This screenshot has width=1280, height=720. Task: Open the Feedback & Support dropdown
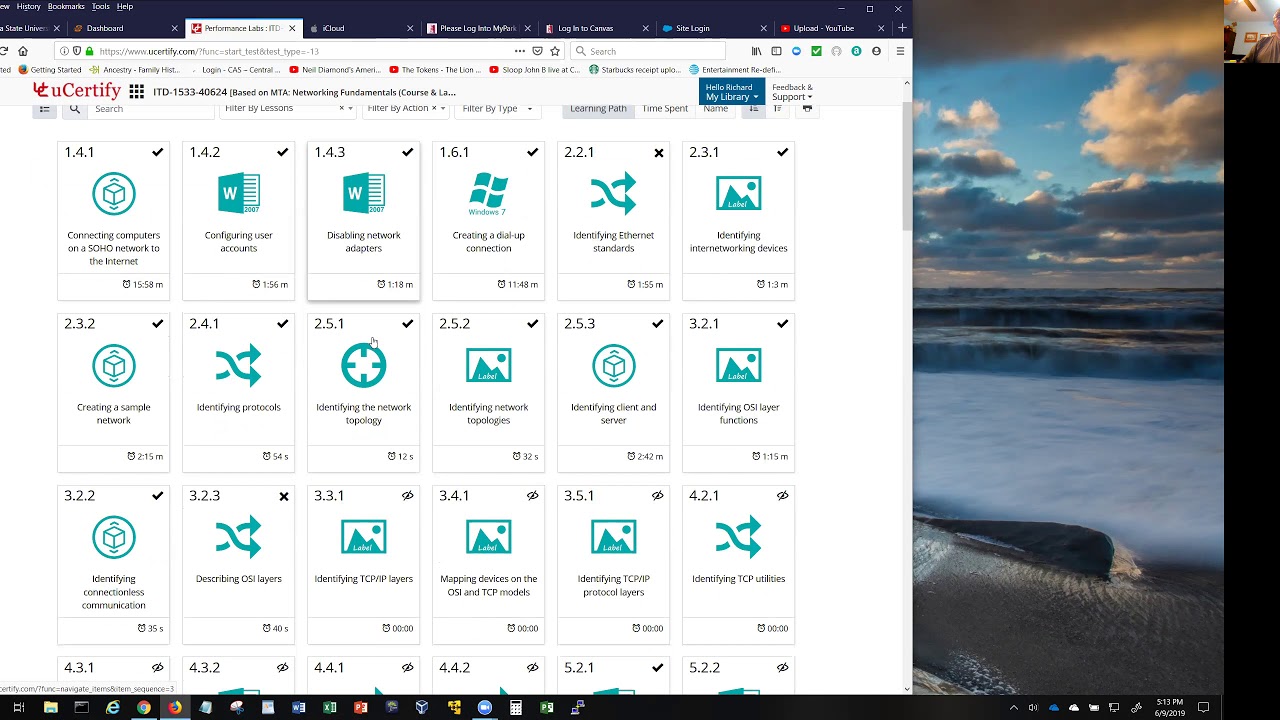(792, 92)
